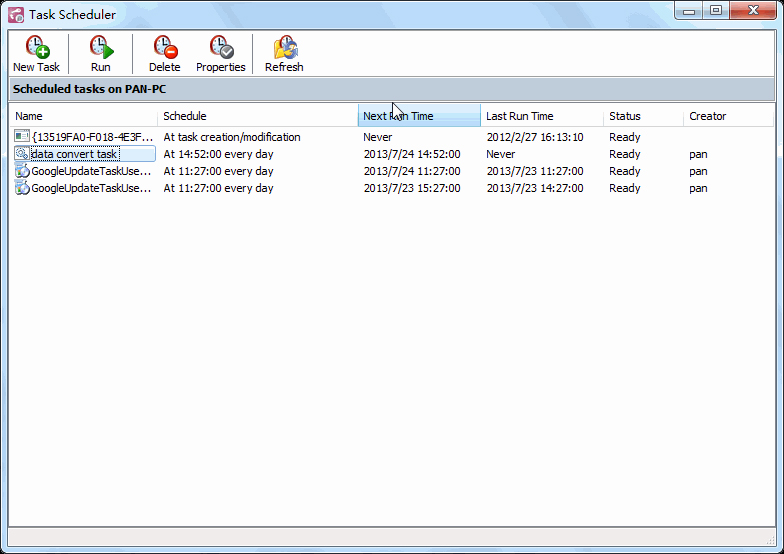Sort tasks by Status column header

pos(643,116)
